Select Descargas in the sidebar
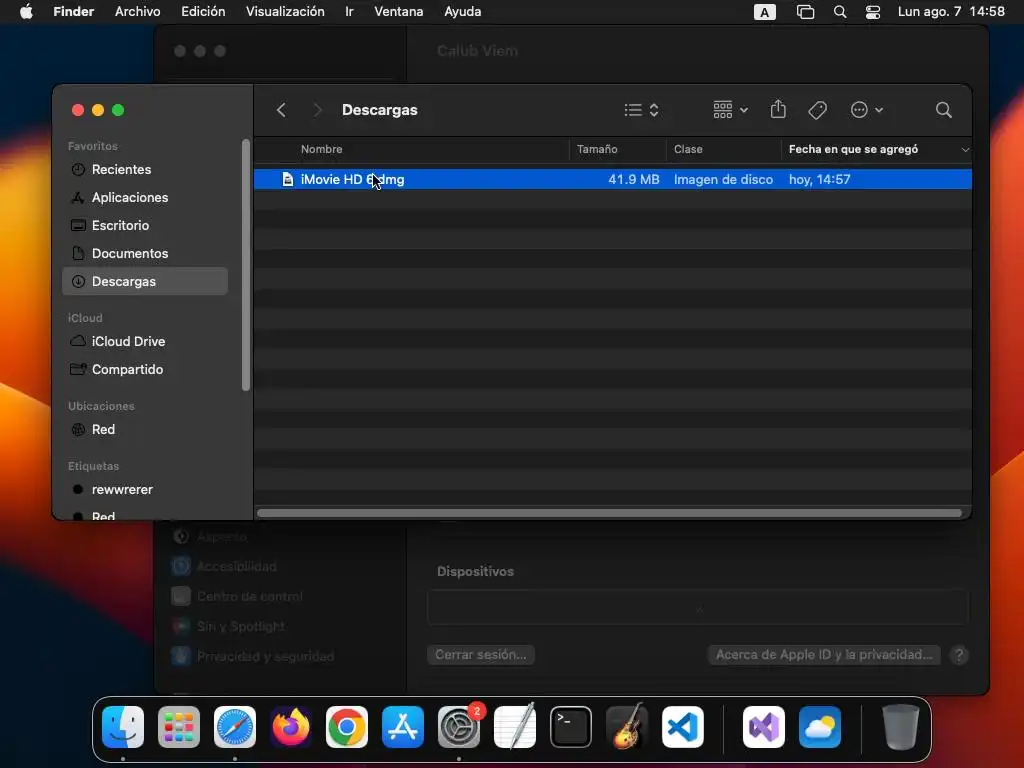 coord(145,281)
